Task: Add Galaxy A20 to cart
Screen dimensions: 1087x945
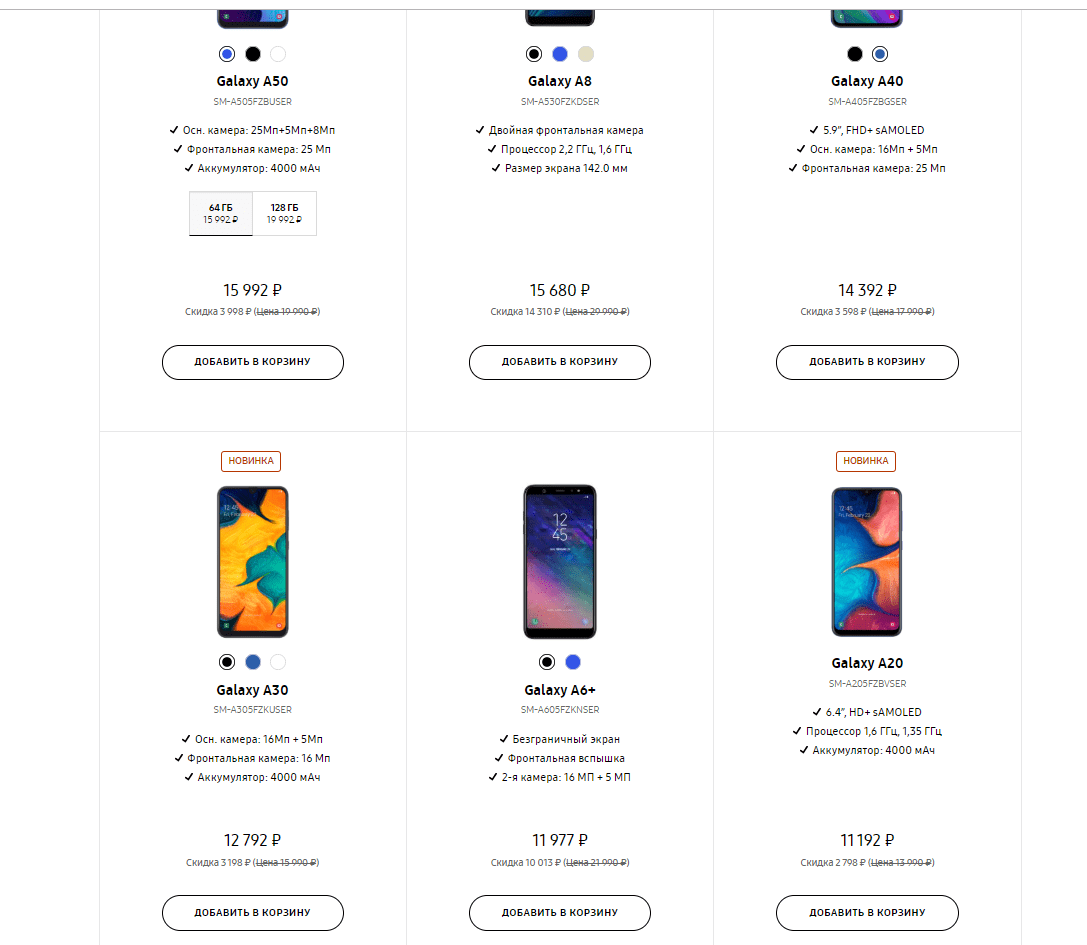Action: coord(867,913)
